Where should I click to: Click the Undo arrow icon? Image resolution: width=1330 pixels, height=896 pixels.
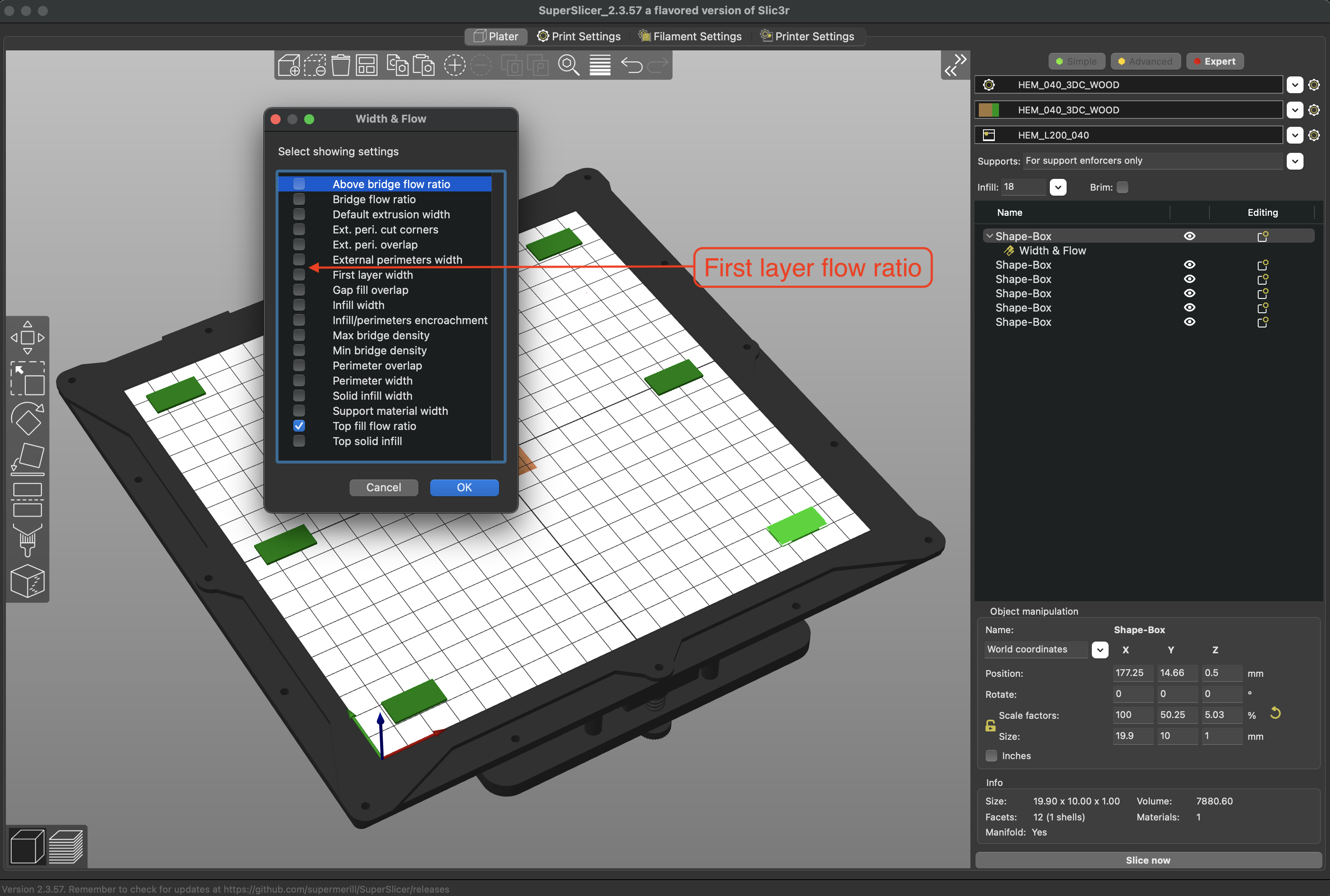631,65
